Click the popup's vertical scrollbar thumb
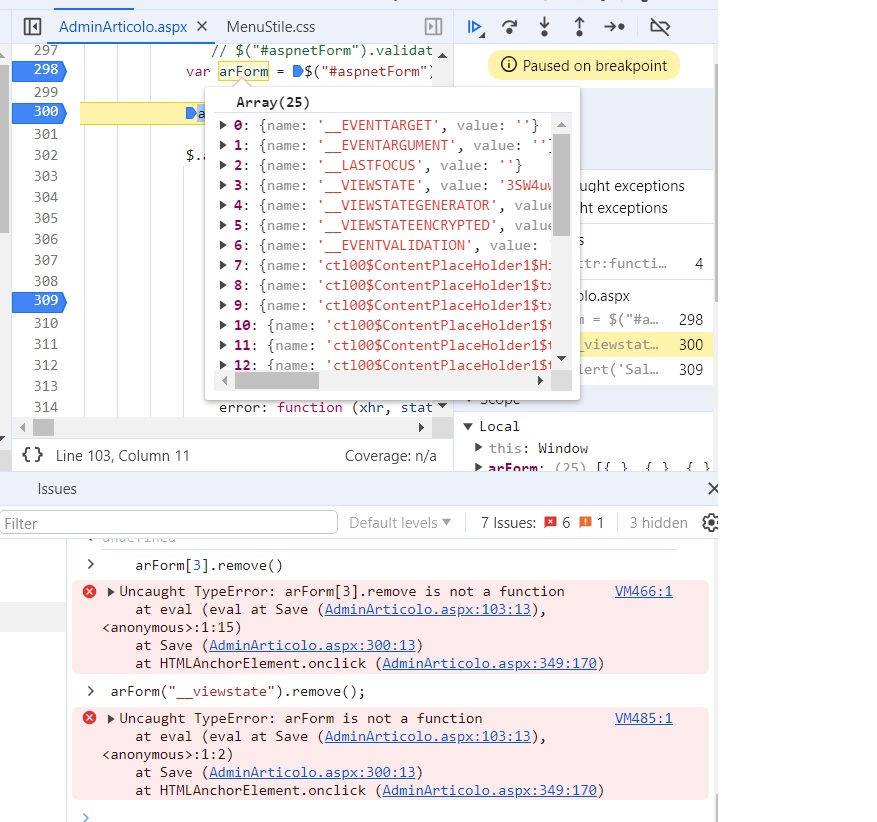This screenshot has height=822, width=877. 562,185
